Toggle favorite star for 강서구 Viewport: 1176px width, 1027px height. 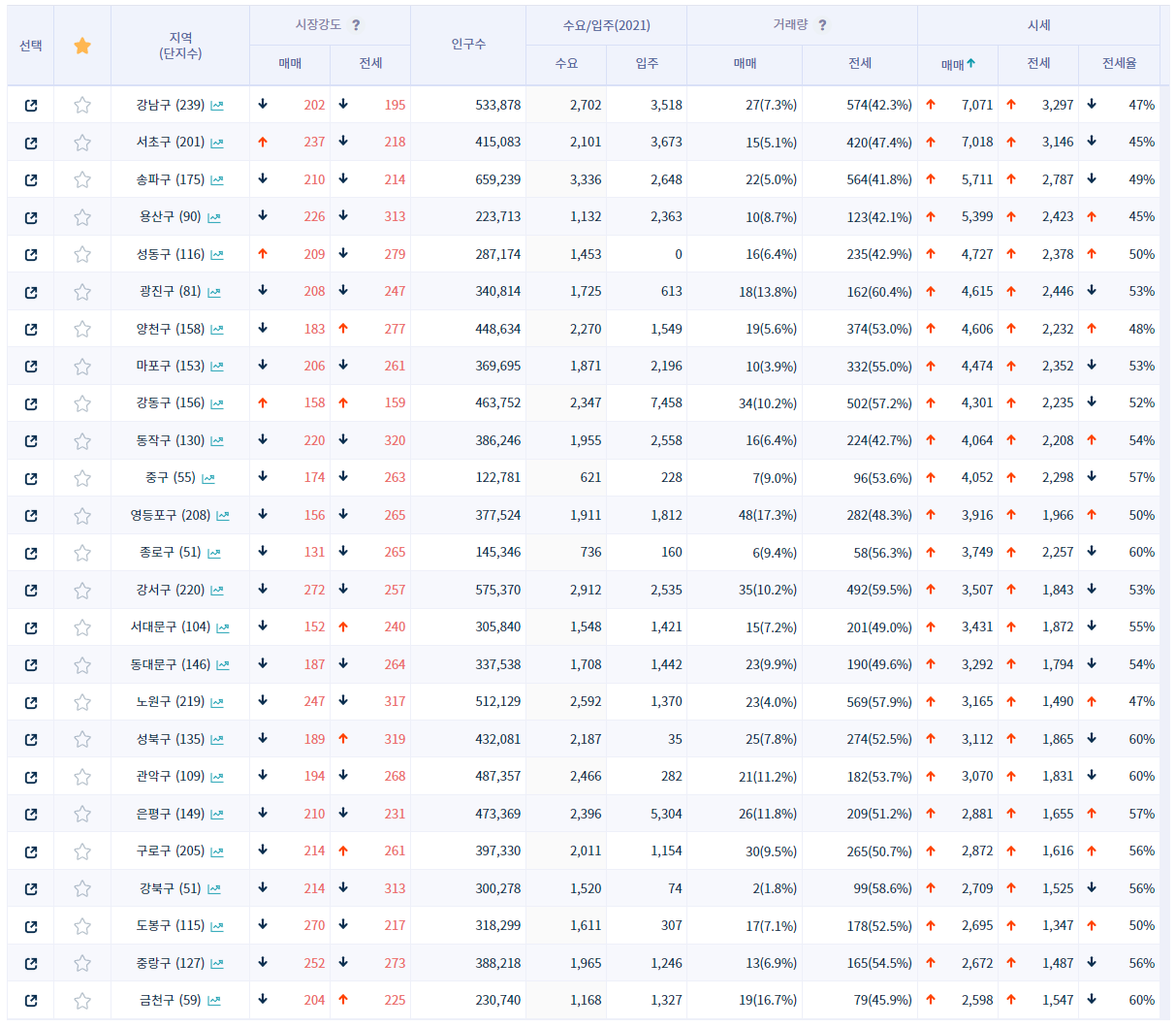[x=82, y=591]
